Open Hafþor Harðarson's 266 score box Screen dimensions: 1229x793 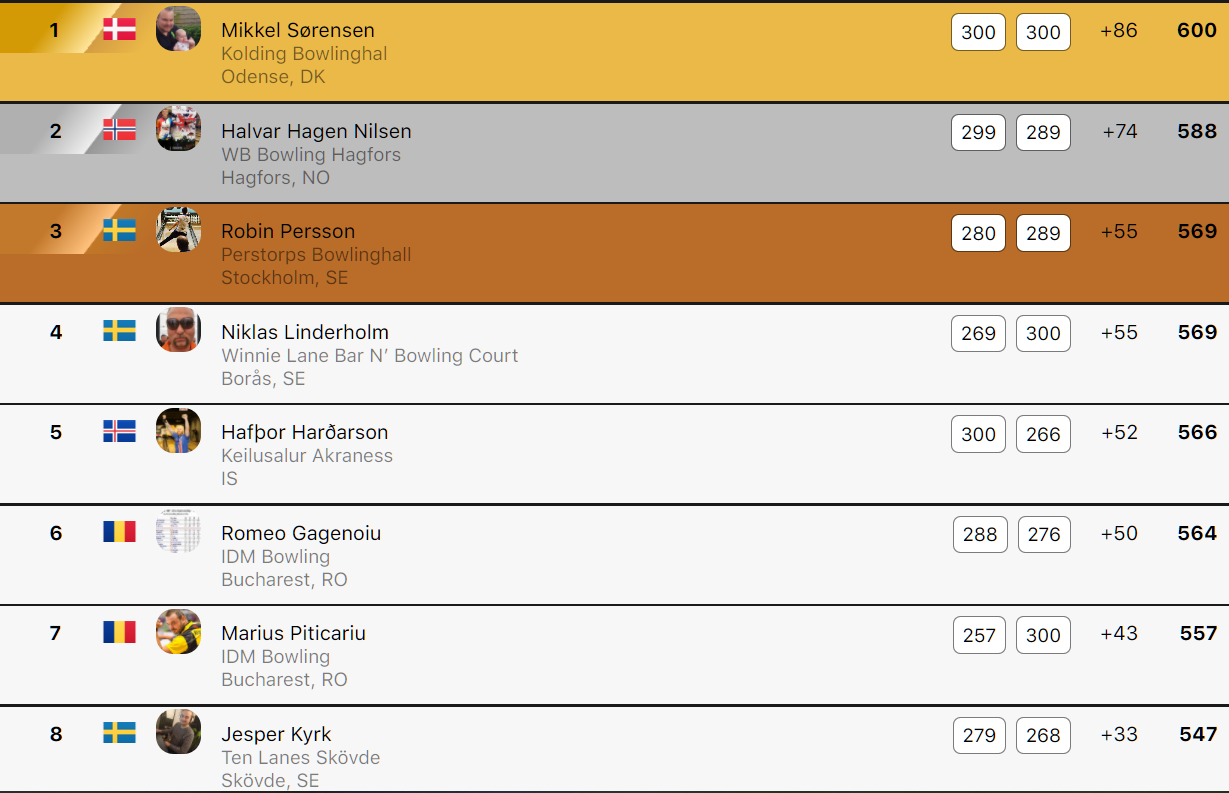click(x=1043, y=434)
